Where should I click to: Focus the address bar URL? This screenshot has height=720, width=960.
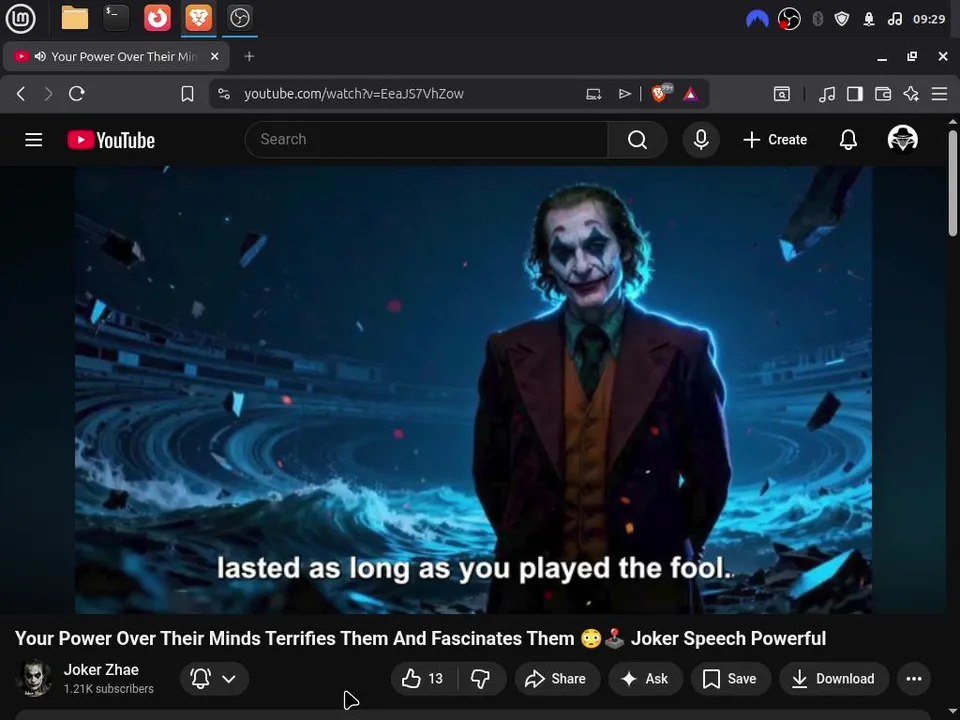pos(354,94)
